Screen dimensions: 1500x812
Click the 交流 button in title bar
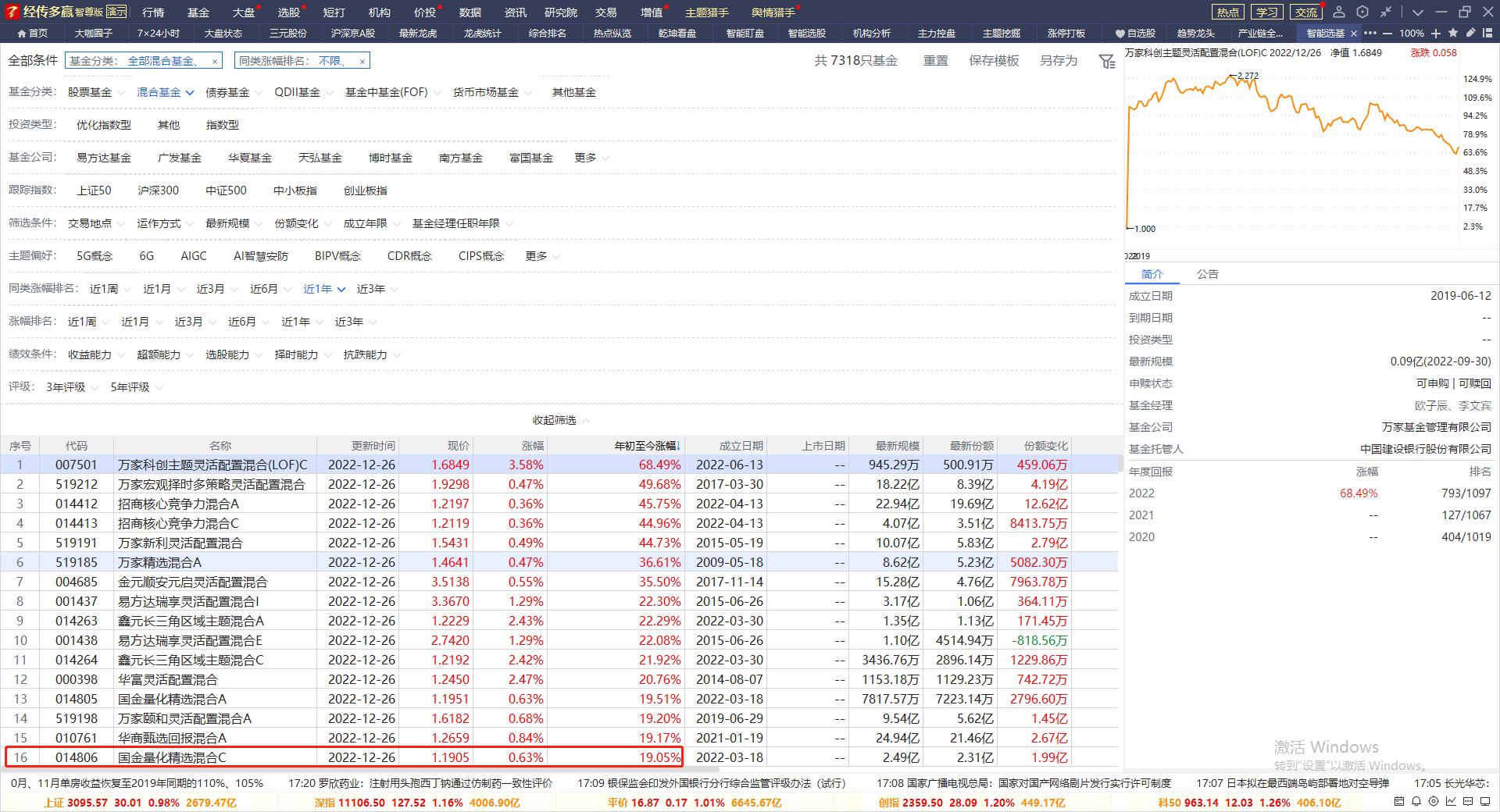(x=1305, y=12)
